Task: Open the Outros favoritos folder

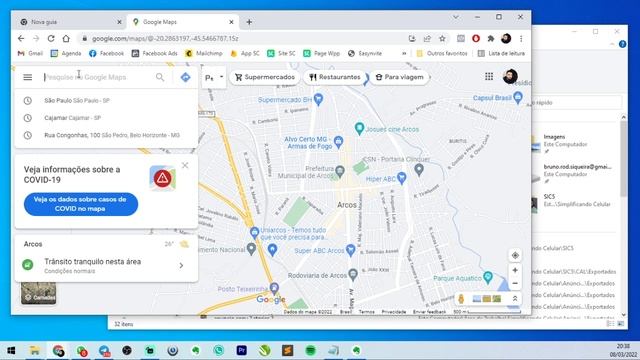Action: (442, 53)
